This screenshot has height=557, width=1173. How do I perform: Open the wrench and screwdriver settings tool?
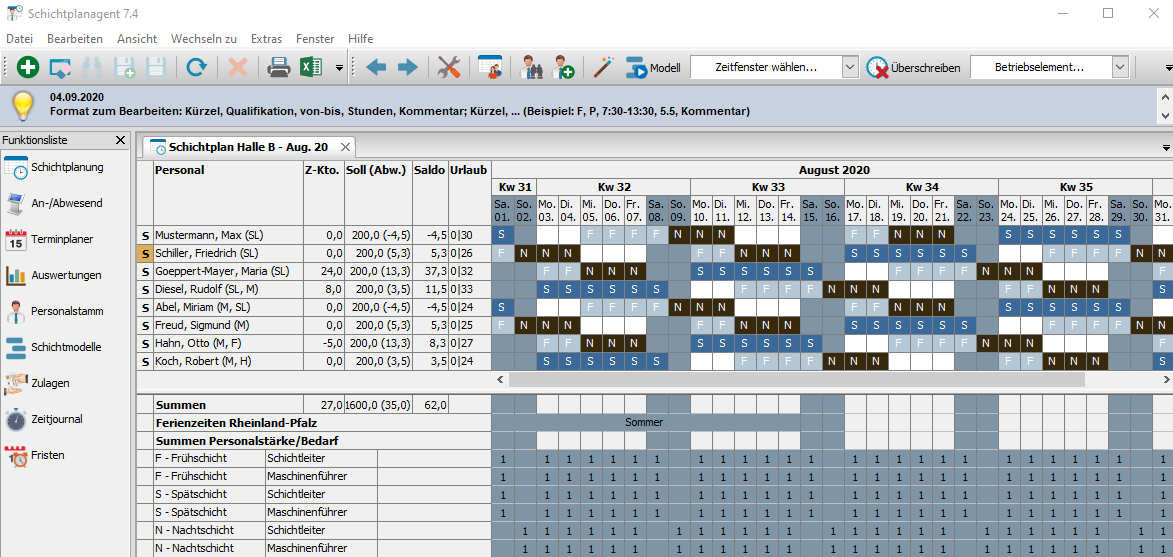click(449, 67)
